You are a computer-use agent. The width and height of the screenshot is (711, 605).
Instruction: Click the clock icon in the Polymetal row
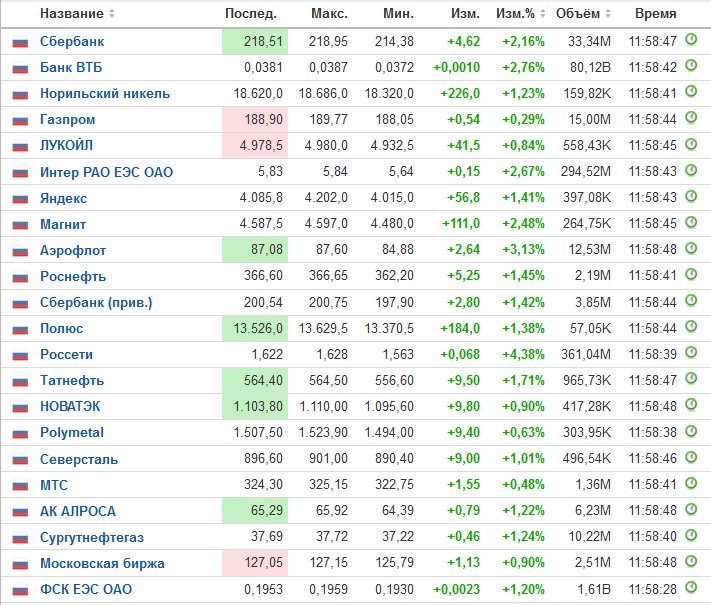point(691,430)
